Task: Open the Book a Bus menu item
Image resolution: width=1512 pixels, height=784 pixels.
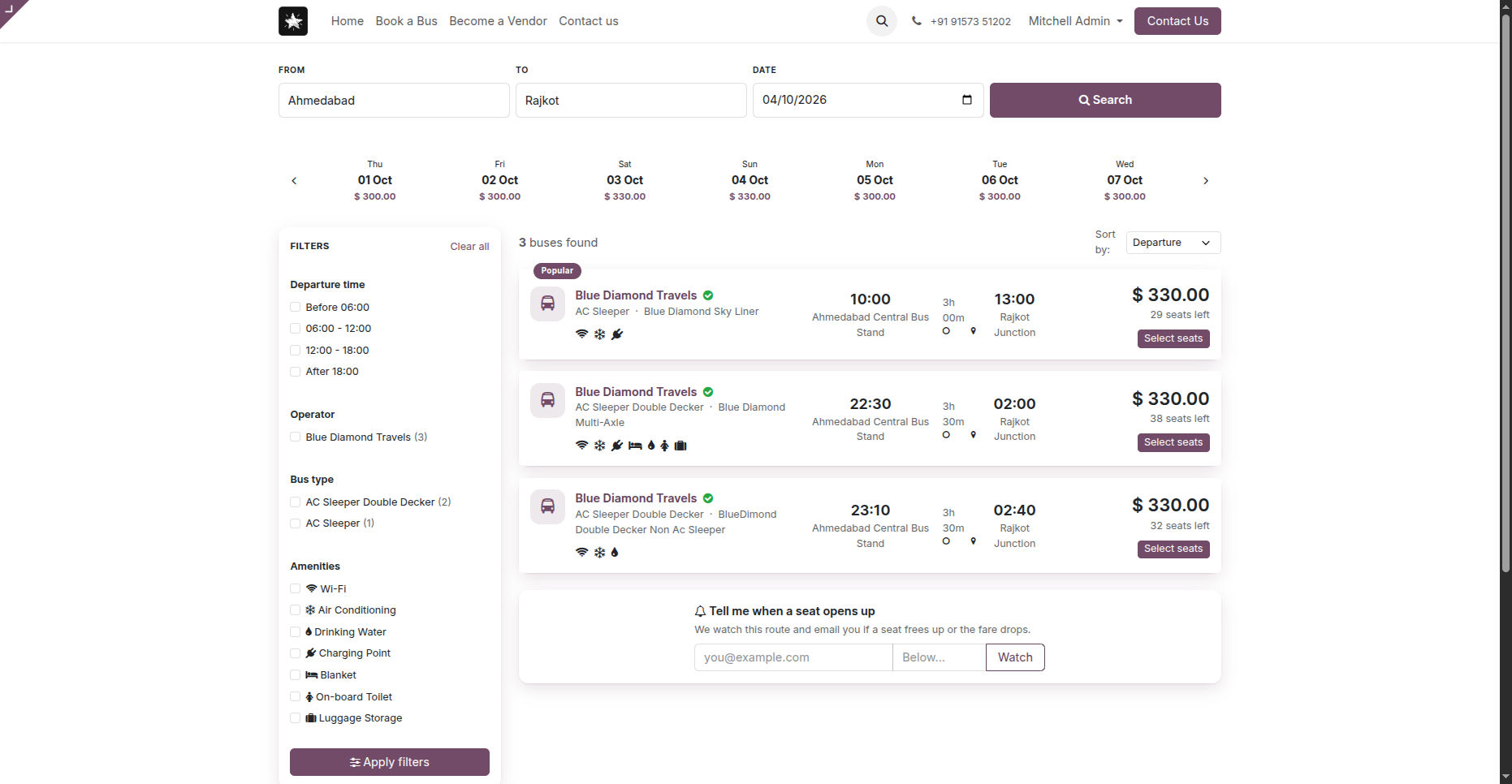Action: coord(406,21)
